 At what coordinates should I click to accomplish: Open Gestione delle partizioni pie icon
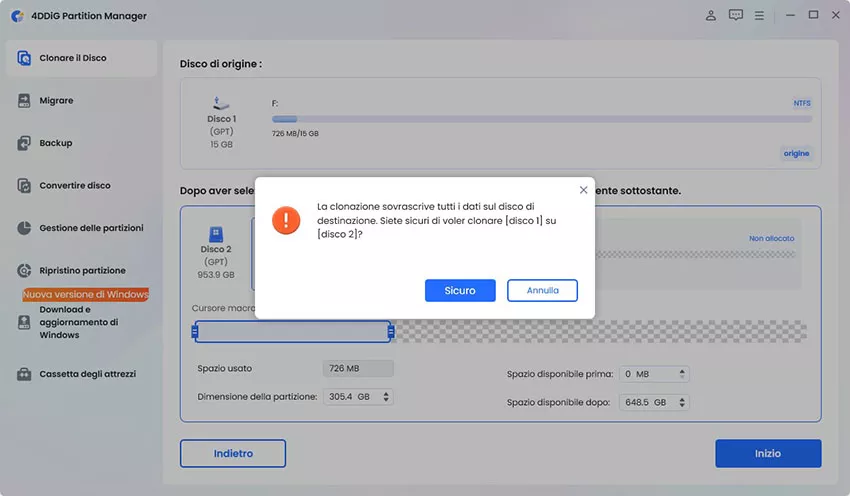[25, 228]
